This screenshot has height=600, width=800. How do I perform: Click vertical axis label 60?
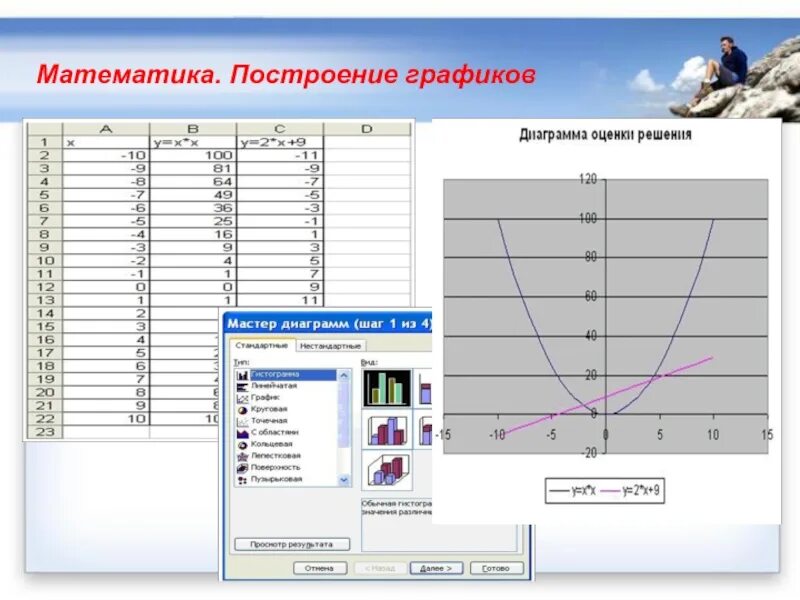(x=590, y=296)
